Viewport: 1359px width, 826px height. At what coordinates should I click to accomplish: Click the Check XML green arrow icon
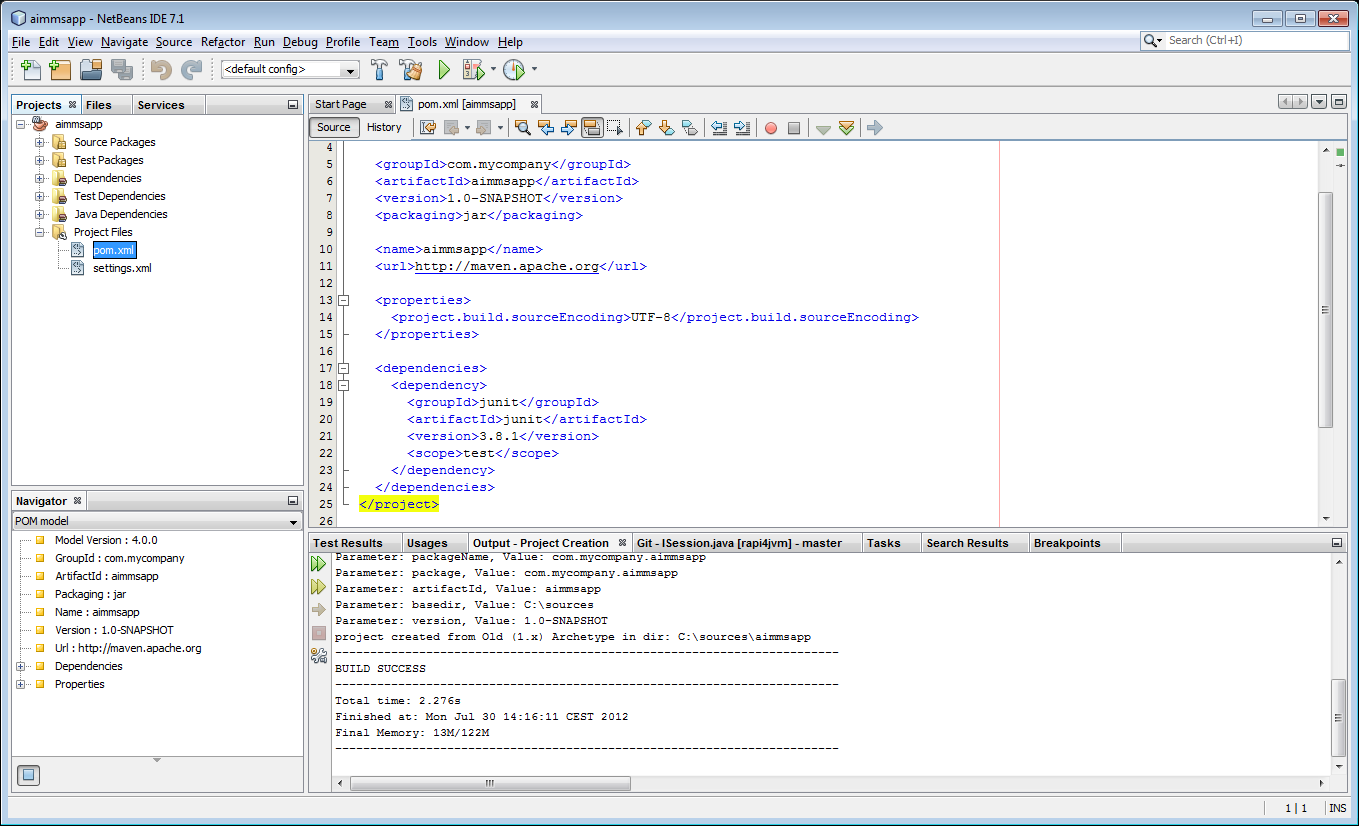coord(823,128)
